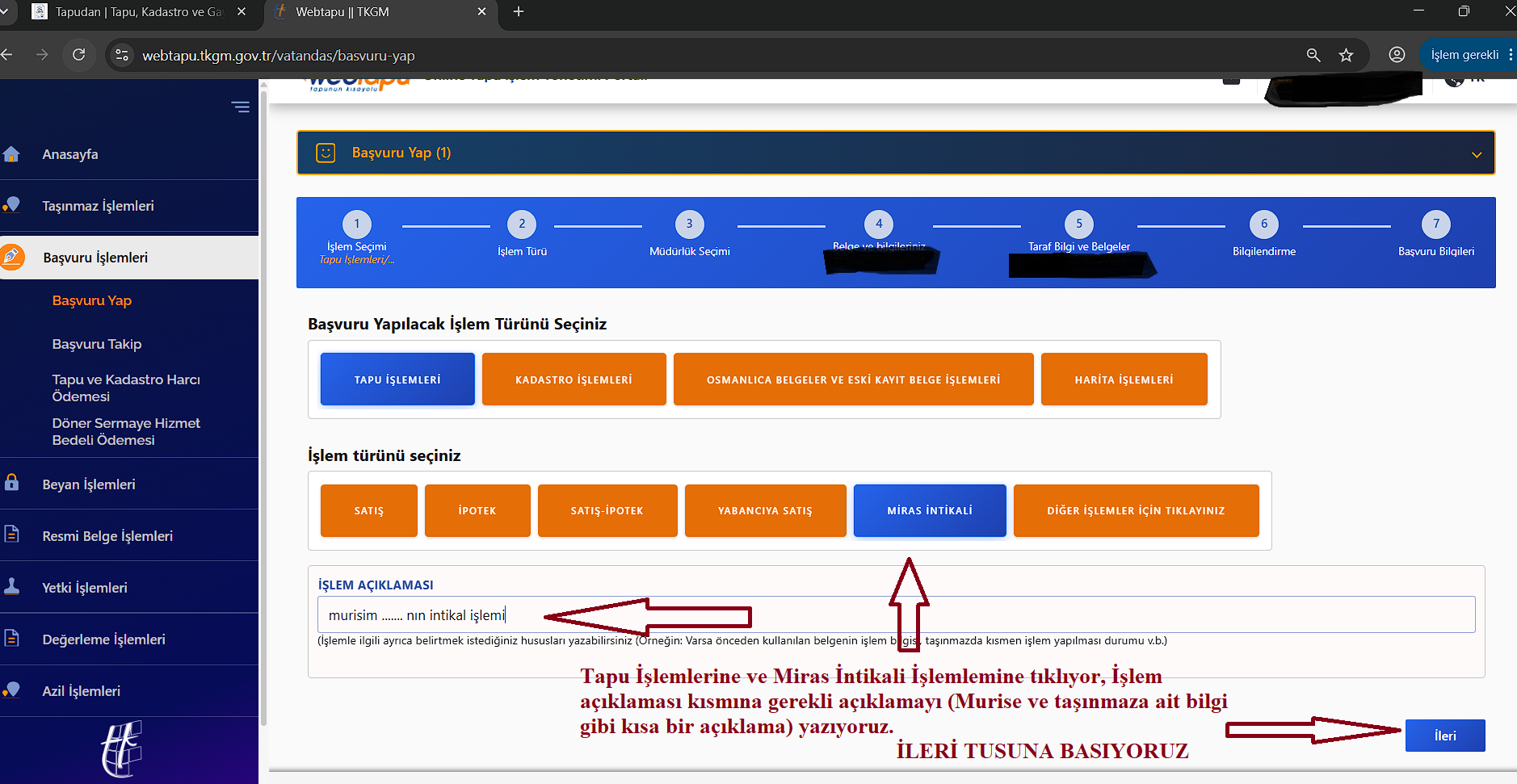The height and width of the screenshot is (784, 1517).
Task: Click DİĞER İŞLEMLER İÇİN TIKLAYINIZ button
Action: pos(1136,510)
